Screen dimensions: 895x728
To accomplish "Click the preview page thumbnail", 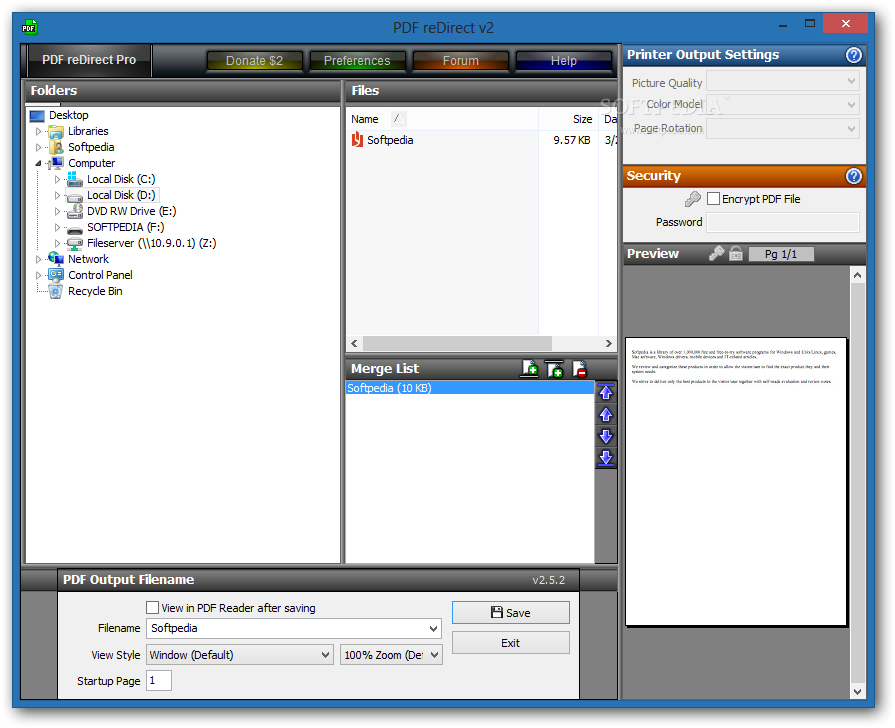I will tap(736, 481).
